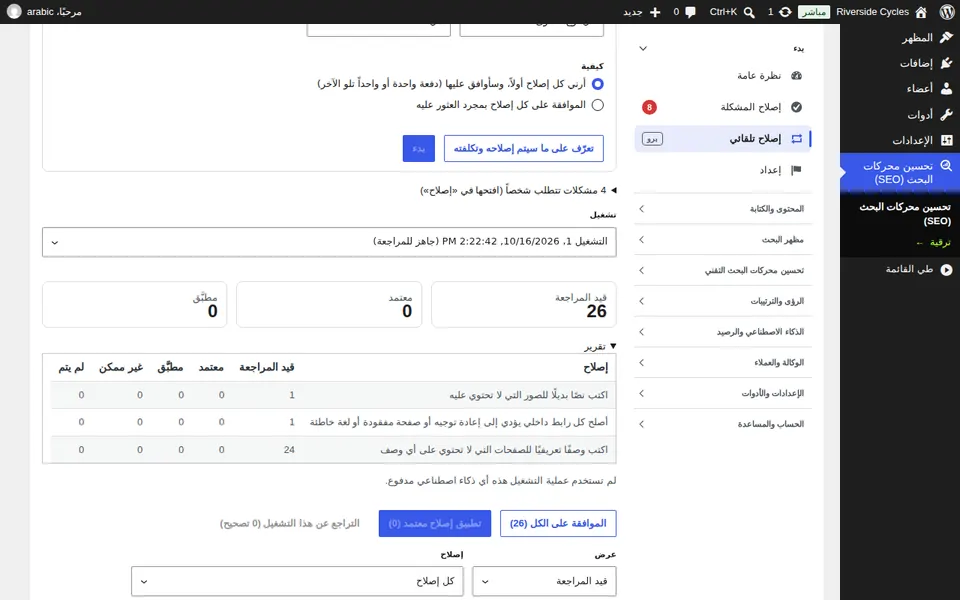Image resolution: width=960 pixels, height=600 pixels.
Task: Open أدوات menu in admin sidebar
Action: pos(900,114)
